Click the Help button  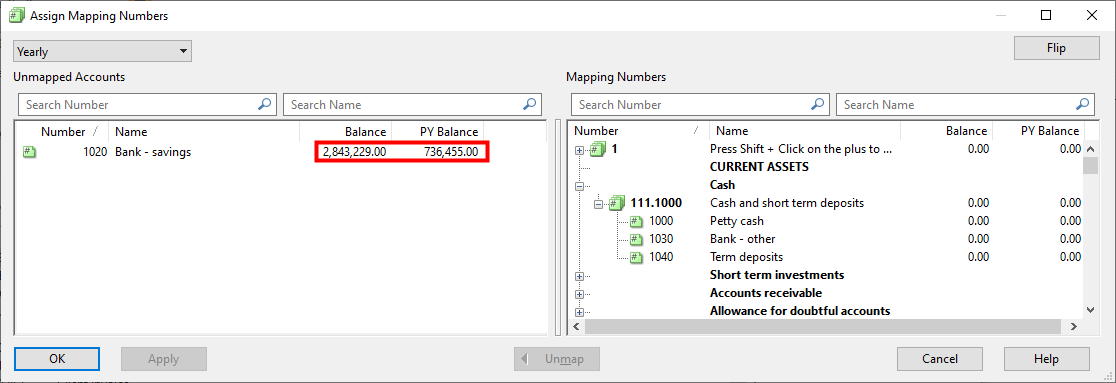(1046, 359)
